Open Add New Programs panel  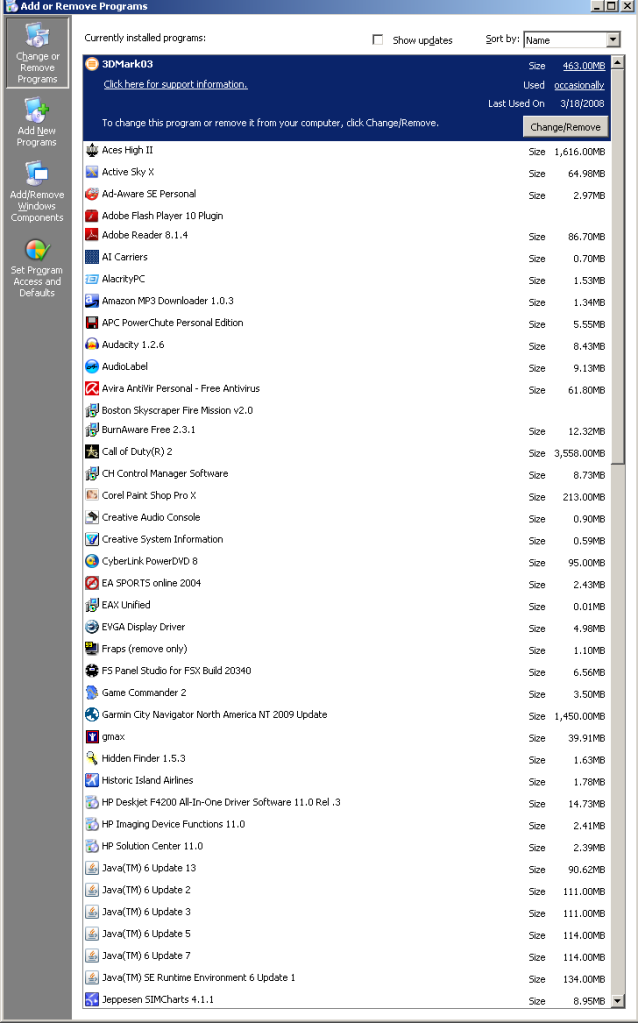pyautogui.click(x=37, y=122)
